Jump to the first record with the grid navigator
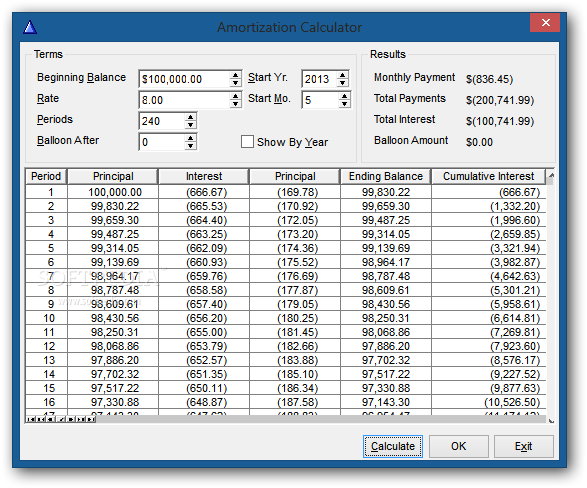Viewport: 587px width, 488px height. coord(31,419)
